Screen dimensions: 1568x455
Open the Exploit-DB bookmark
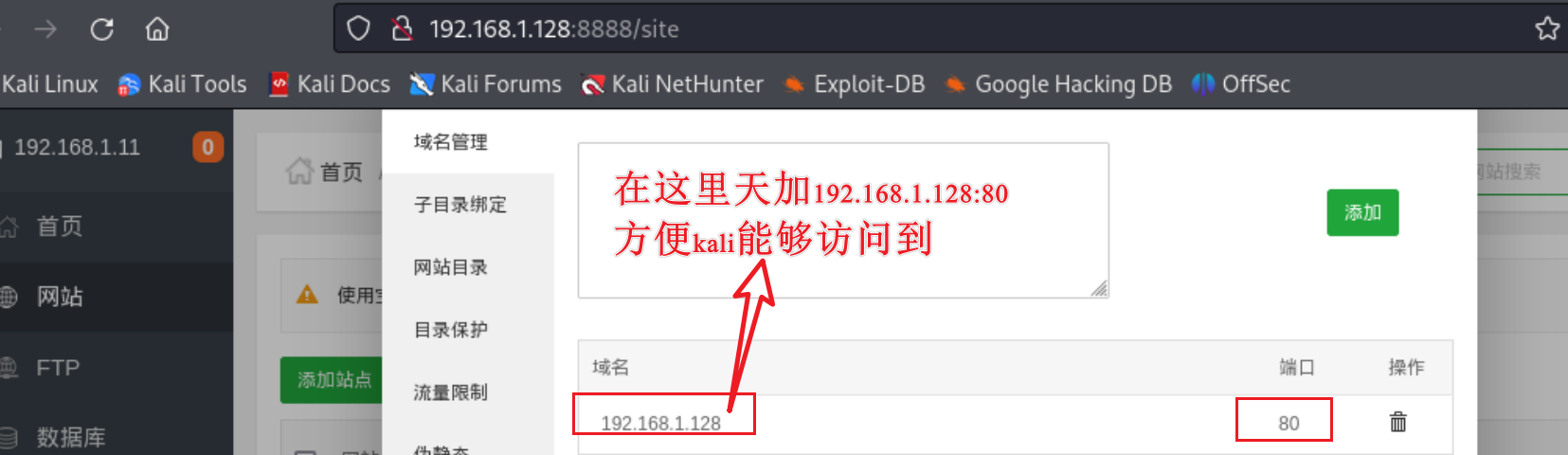point(855,84)
